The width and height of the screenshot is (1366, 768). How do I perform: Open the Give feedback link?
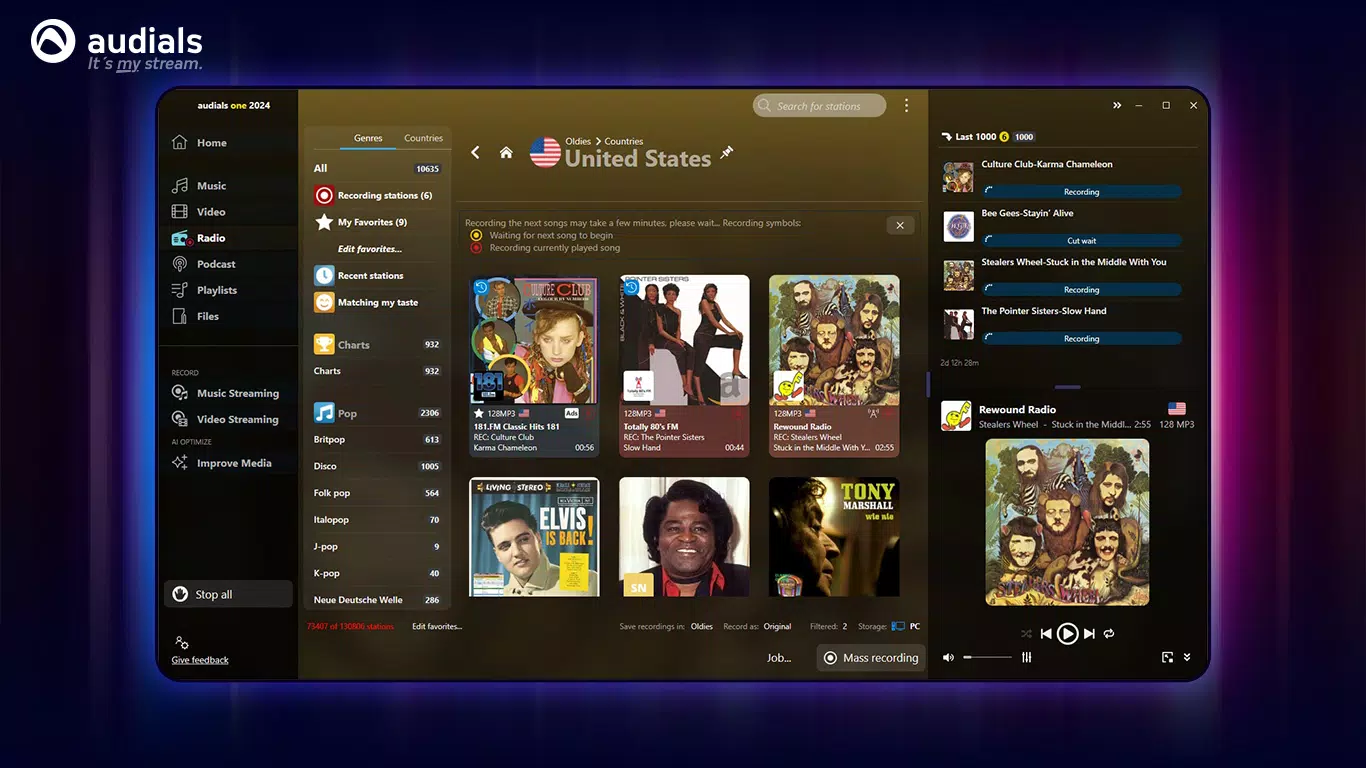200,660
